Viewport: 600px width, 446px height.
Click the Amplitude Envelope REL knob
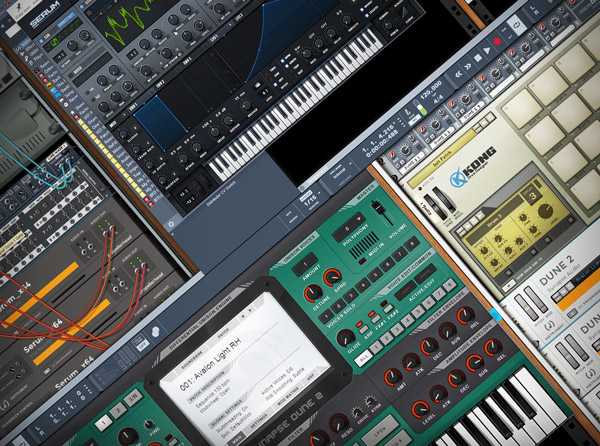pyautogui.click(x=492, y=348)
